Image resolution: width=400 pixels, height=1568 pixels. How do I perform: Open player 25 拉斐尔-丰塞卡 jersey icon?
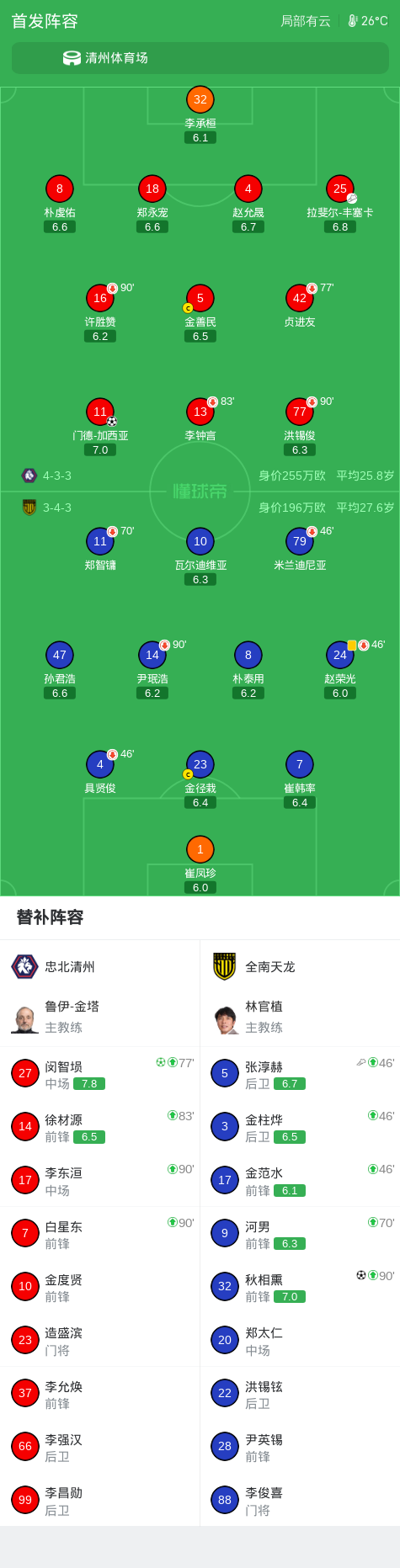340,189
